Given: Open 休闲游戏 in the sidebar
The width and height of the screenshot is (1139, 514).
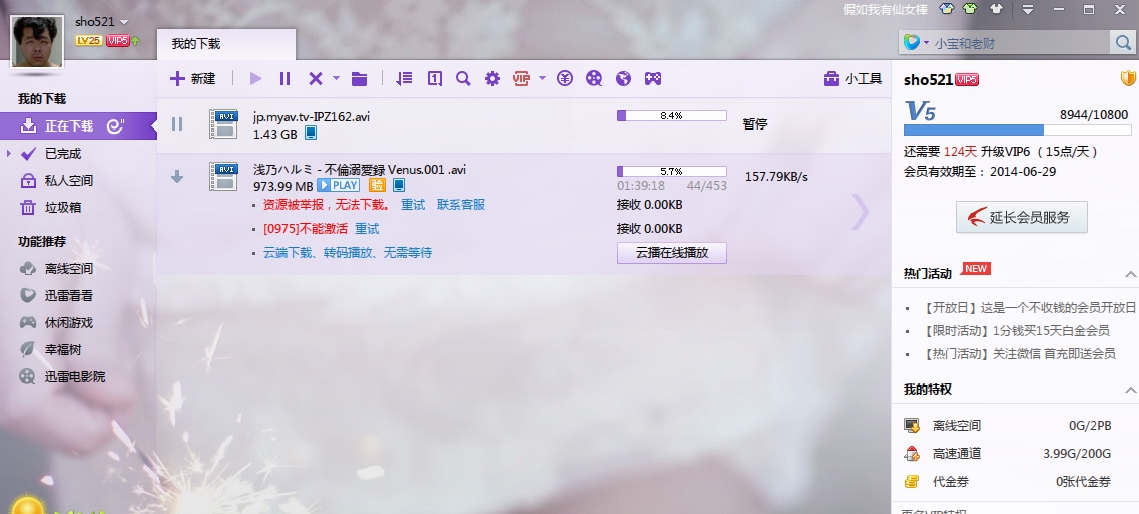Looking at the screenshot, I should pos(69,322).
